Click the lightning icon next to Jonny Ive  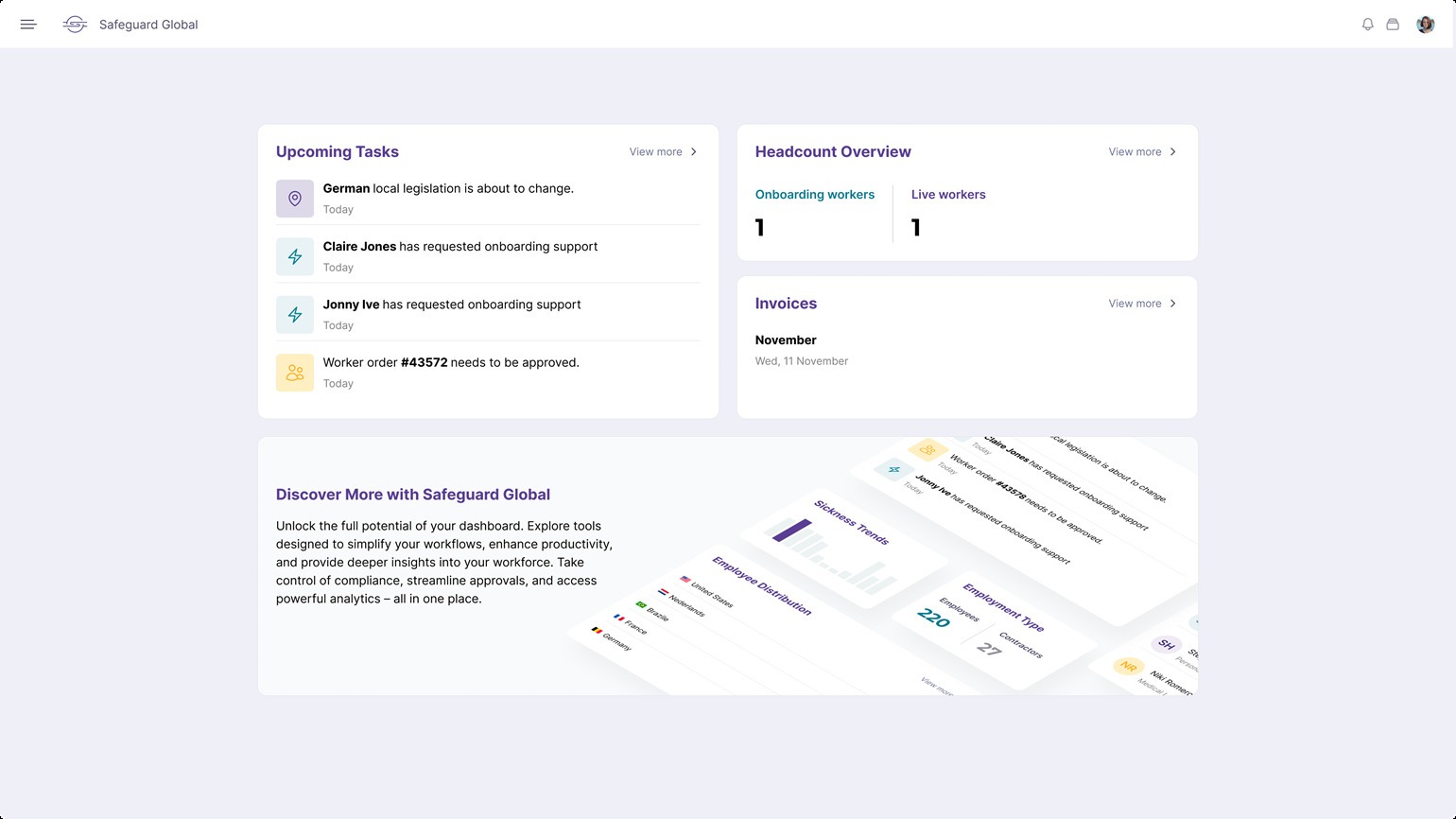294,314
